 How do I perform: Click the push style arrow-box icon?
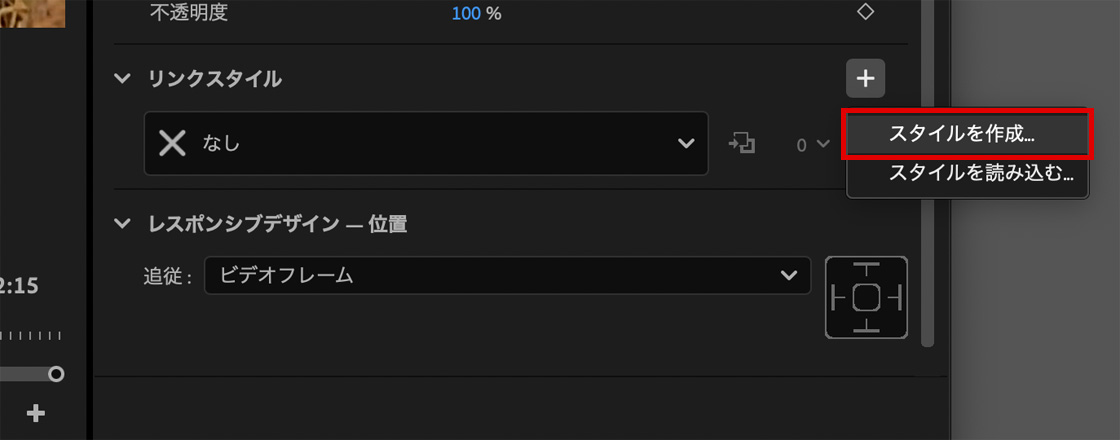pos(742,144)
